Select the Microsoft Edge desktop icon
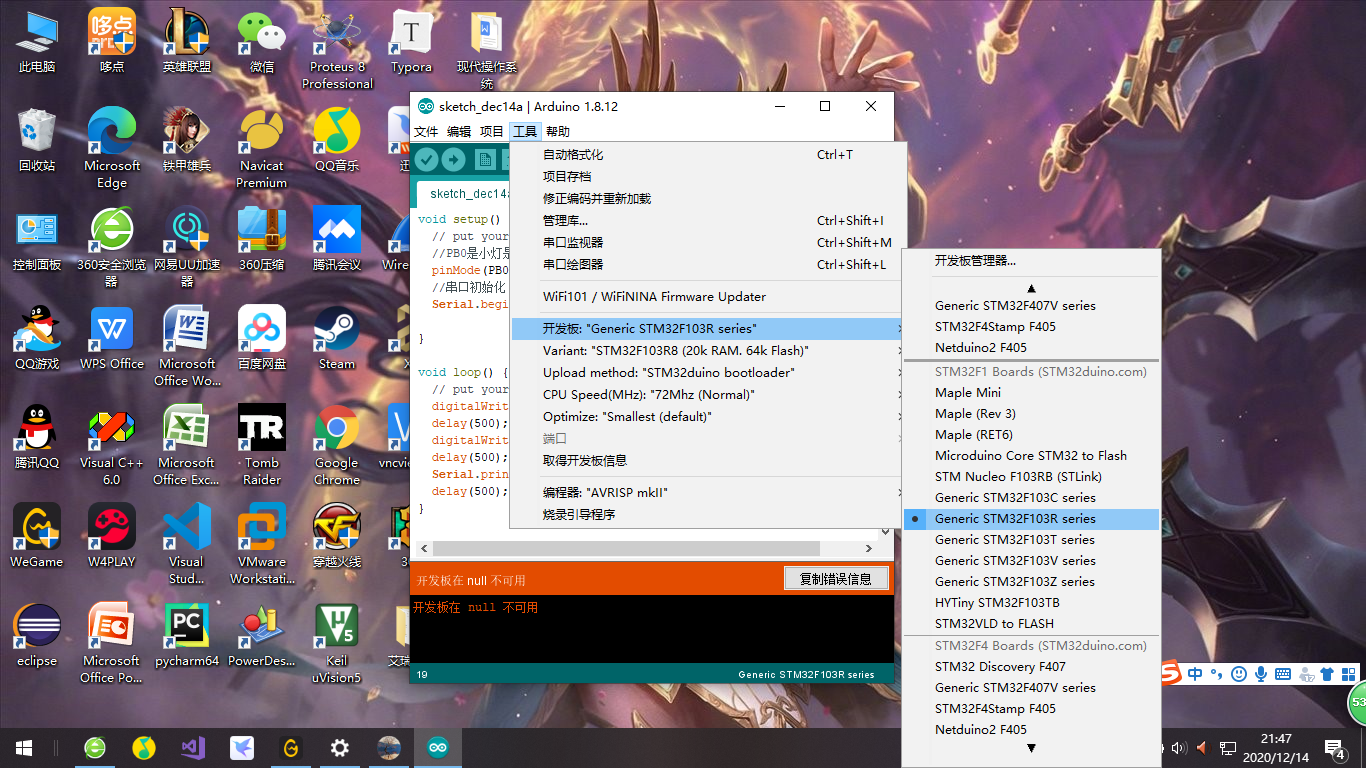The height and width of the screenshot is (768, 1366). pyautogui.click(x=112, y=148)
